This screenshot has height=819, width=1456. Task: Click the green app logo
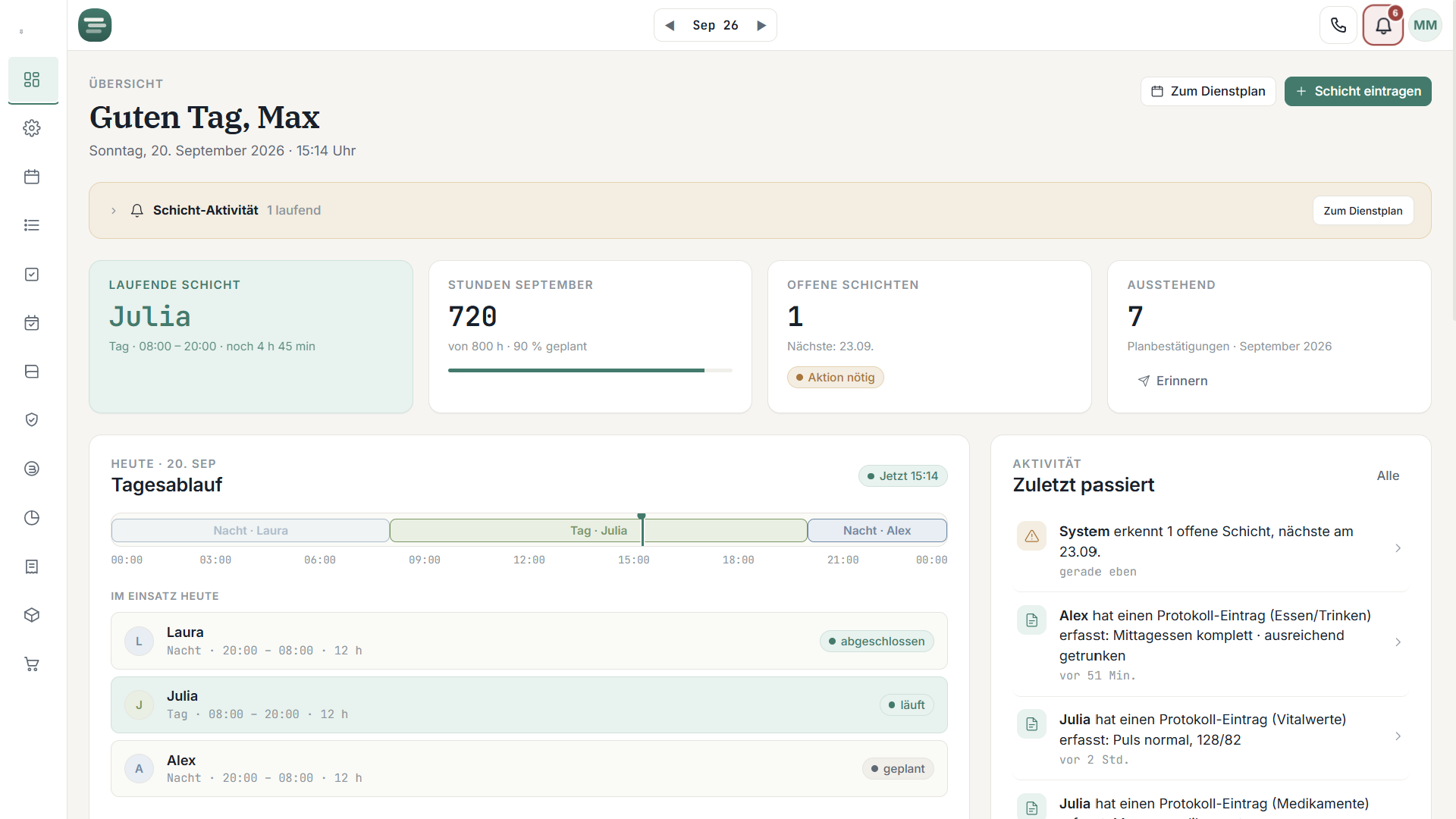(x=95, y=25)
